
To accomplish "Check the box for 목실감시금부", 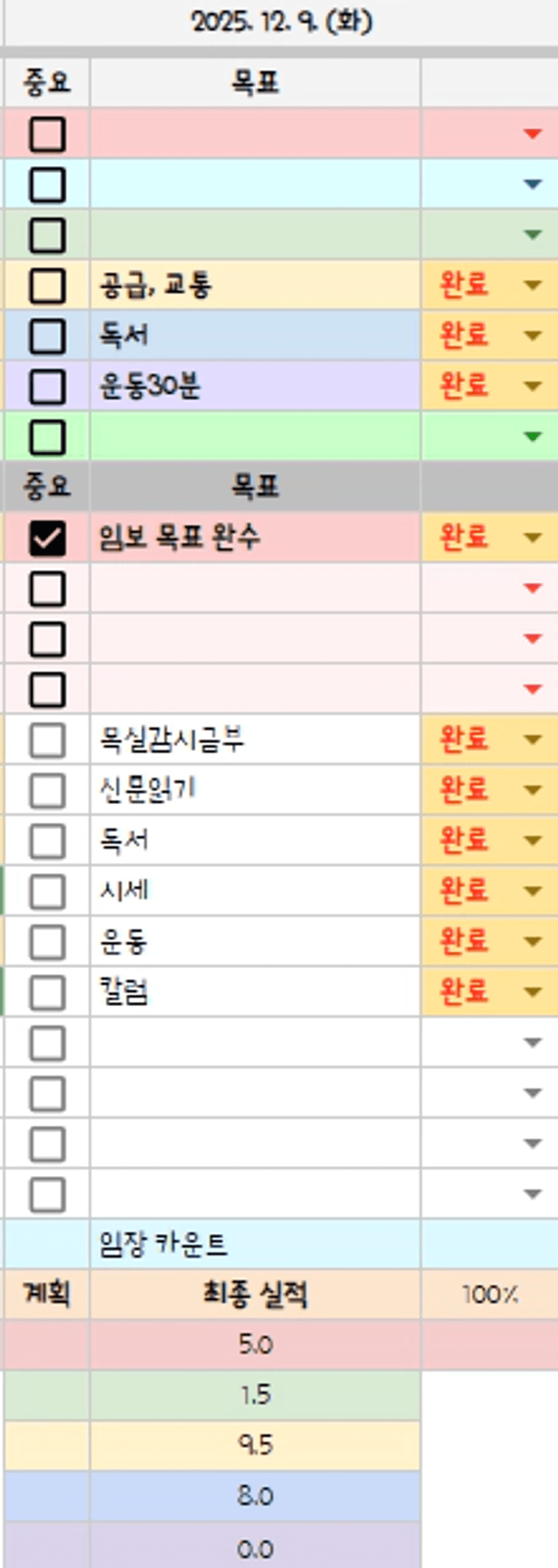I will [x=47, y=740].
